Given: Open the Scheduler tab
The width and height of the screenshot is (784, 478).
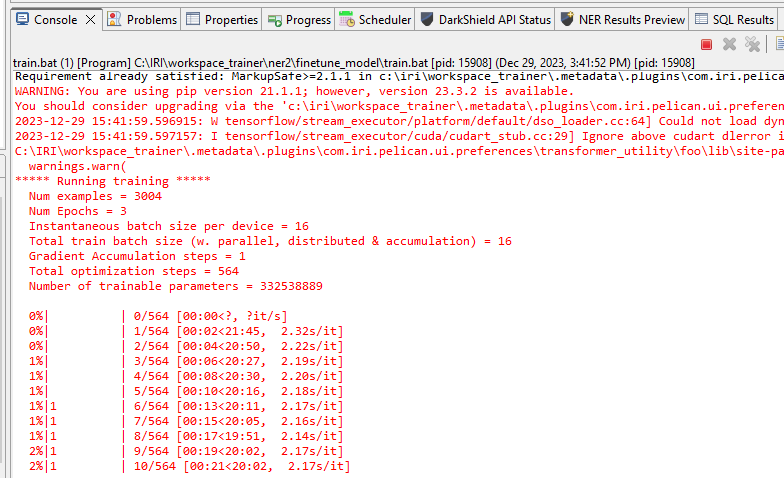Looking at the screenshot, I should [375, 20].
